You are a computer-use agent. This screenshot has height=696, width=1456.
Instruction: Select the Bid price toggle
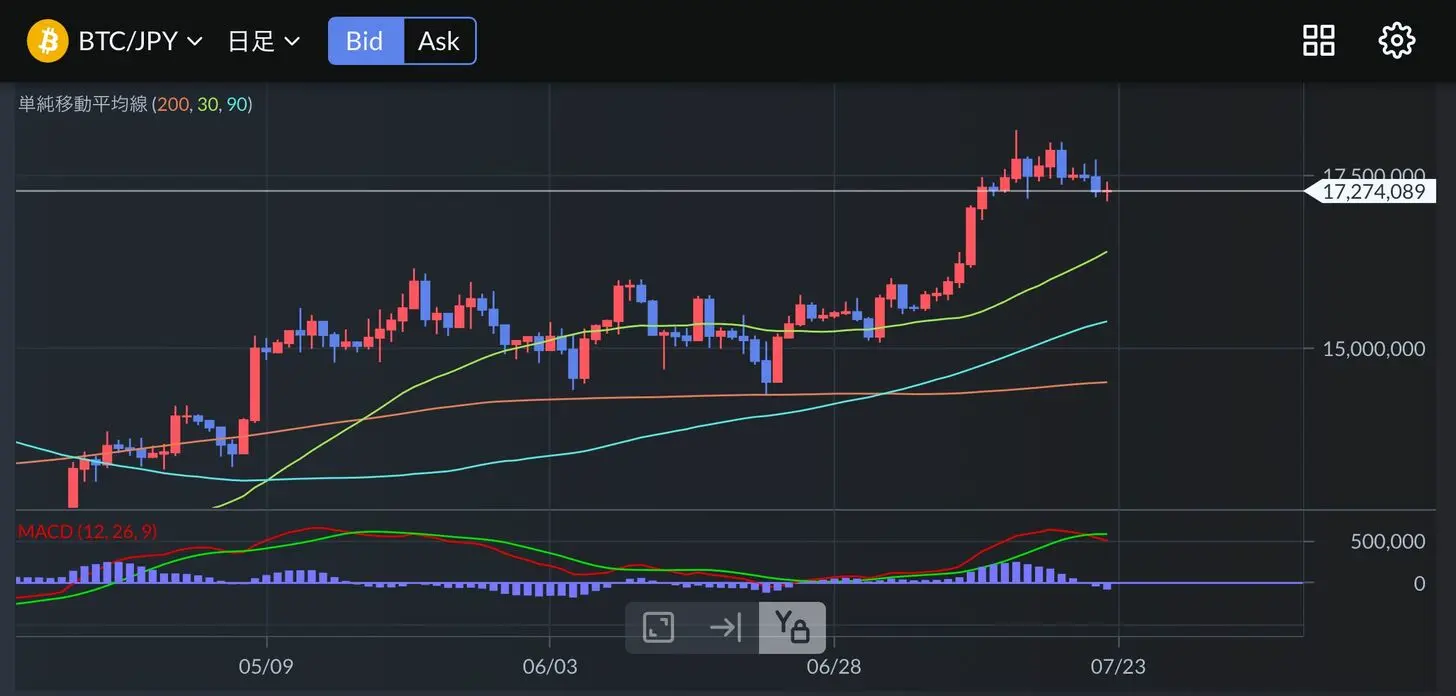[366, 41]
